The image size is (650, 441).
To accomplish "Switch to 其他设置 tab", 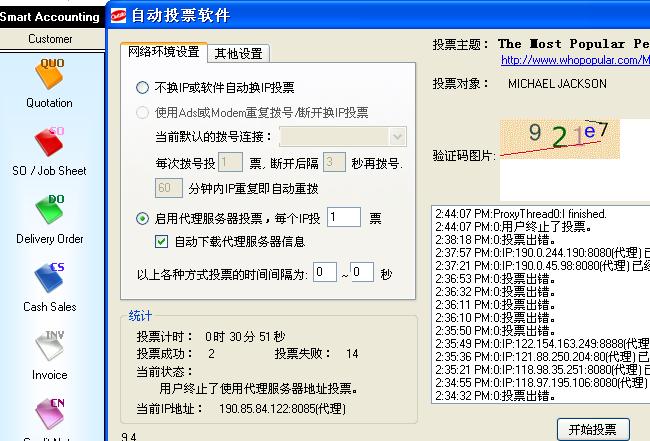I will pyautogui.click(x=239, y=53).
